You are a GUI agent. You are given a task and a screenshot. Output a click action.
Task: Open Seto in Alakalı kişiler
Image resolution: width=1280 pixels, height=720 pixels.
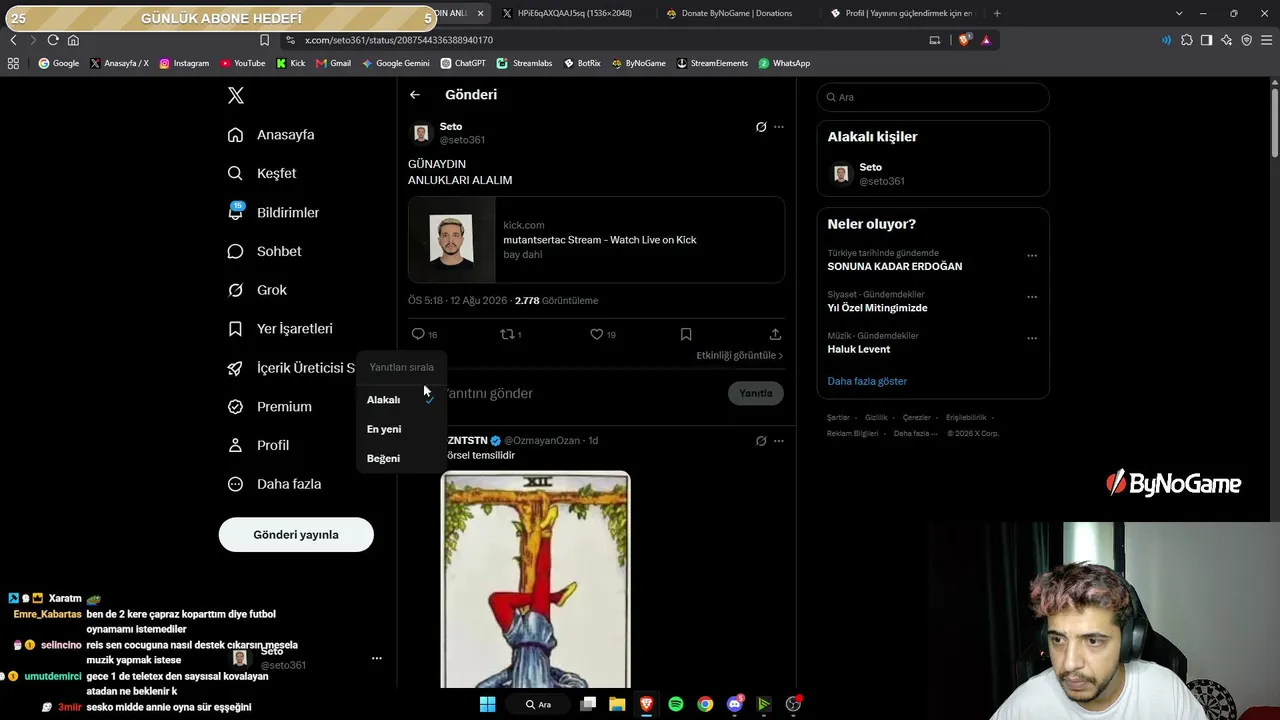pos(932,174)
